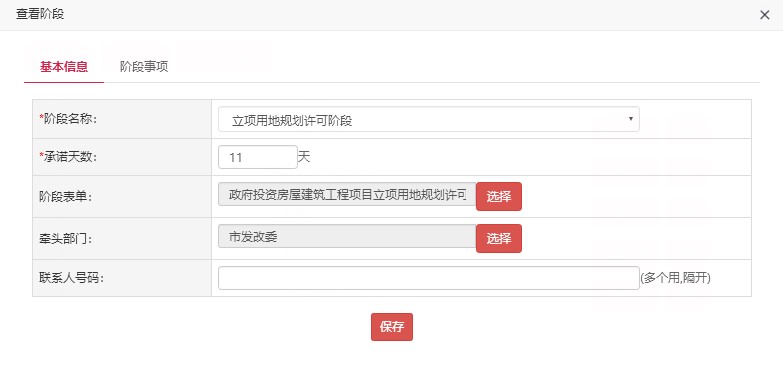Open the 阶段事项 tab
The height and width of the screenshot is (366, 783).
point(144,67)
